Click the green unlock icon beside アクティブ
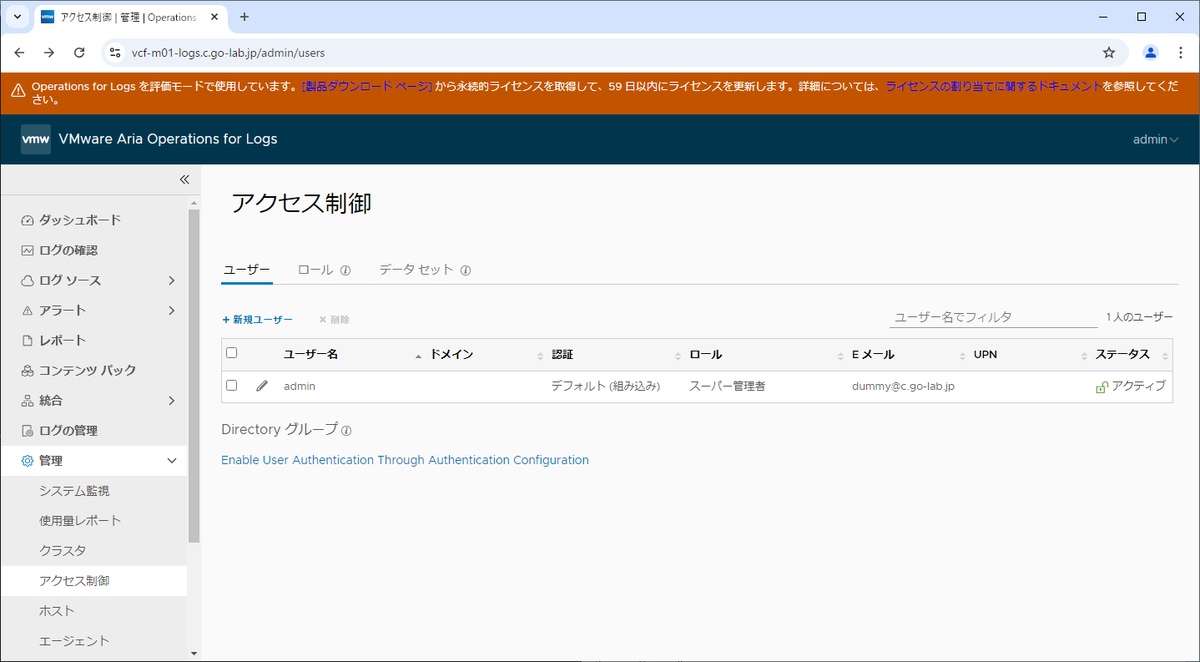Image resolution: width=1200 pixels, height=662 pixels. (x=1102, y=386)
